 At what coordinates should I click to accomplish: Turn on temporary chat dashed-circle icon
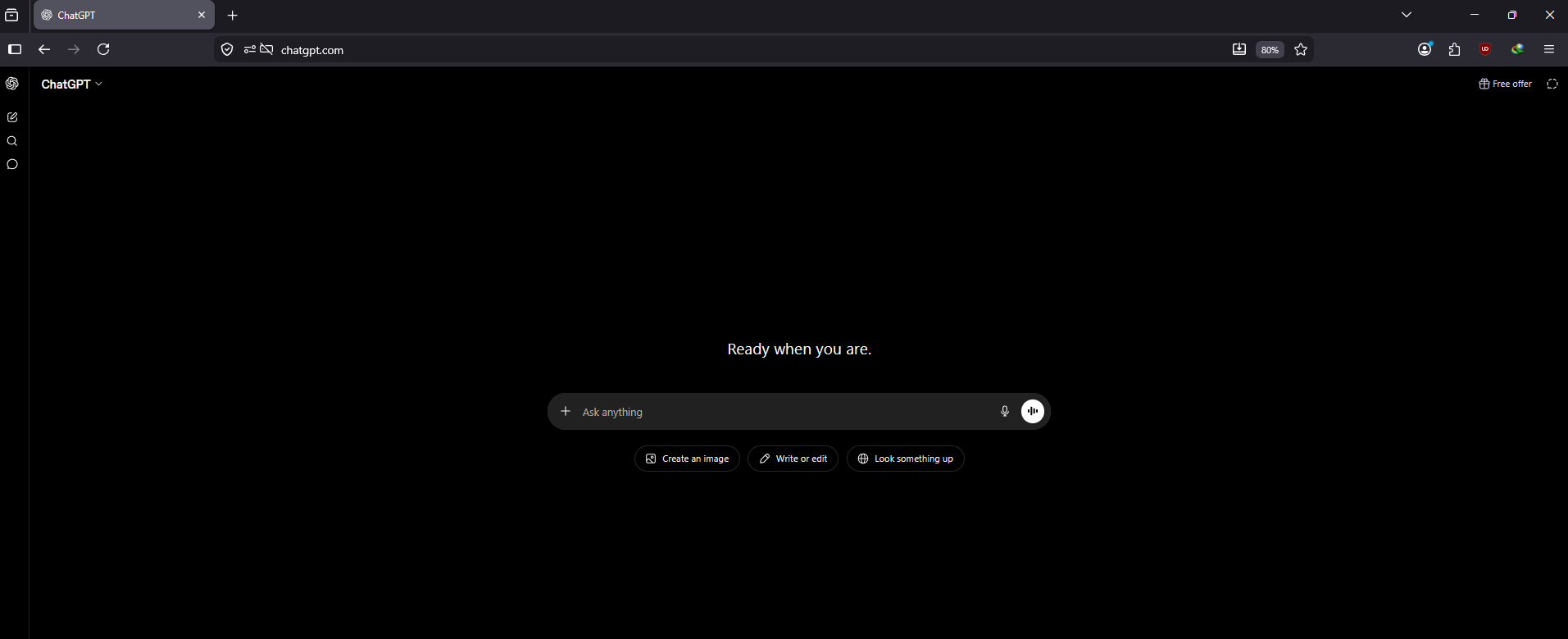point(1552,84)
